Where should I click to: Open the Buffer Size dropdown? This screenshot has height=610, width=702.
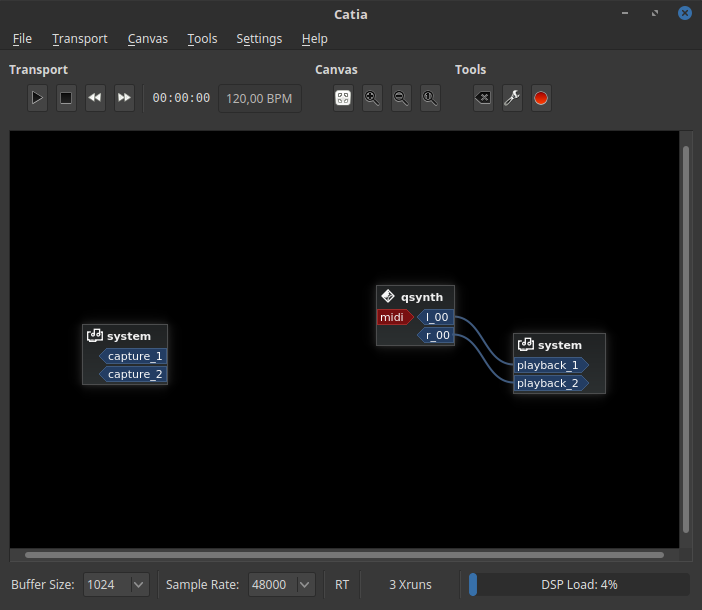[116, 584]
